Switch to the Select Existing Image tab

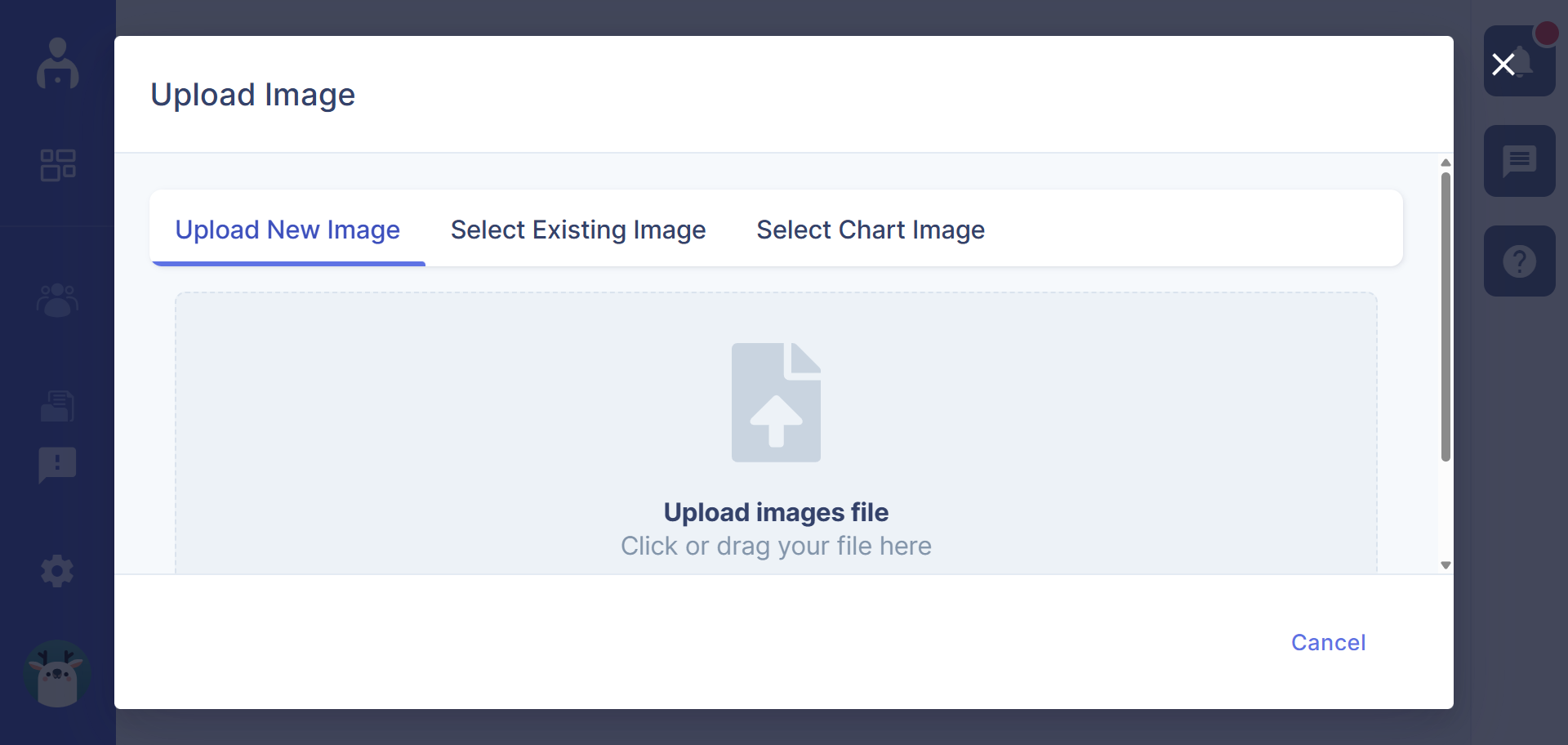(577, 230)
